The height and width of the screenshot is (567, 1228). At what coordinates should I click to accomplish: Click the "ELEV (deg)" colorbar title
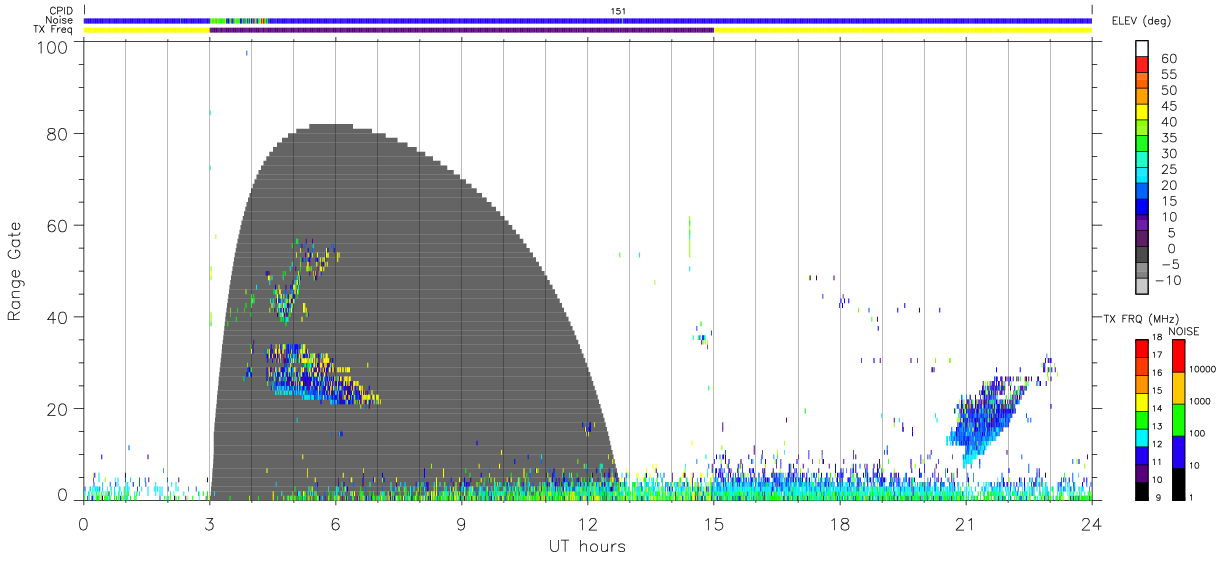(x=1142, y=21)
